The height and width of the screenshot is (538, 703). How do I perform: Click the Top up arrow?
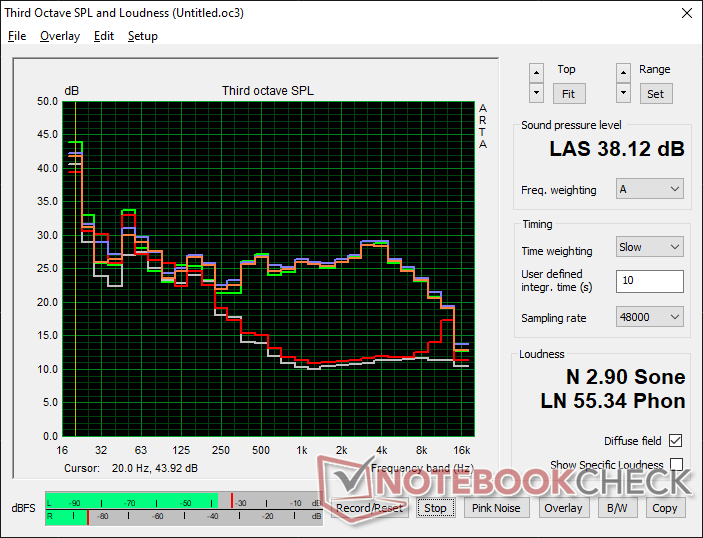point(536,73)
